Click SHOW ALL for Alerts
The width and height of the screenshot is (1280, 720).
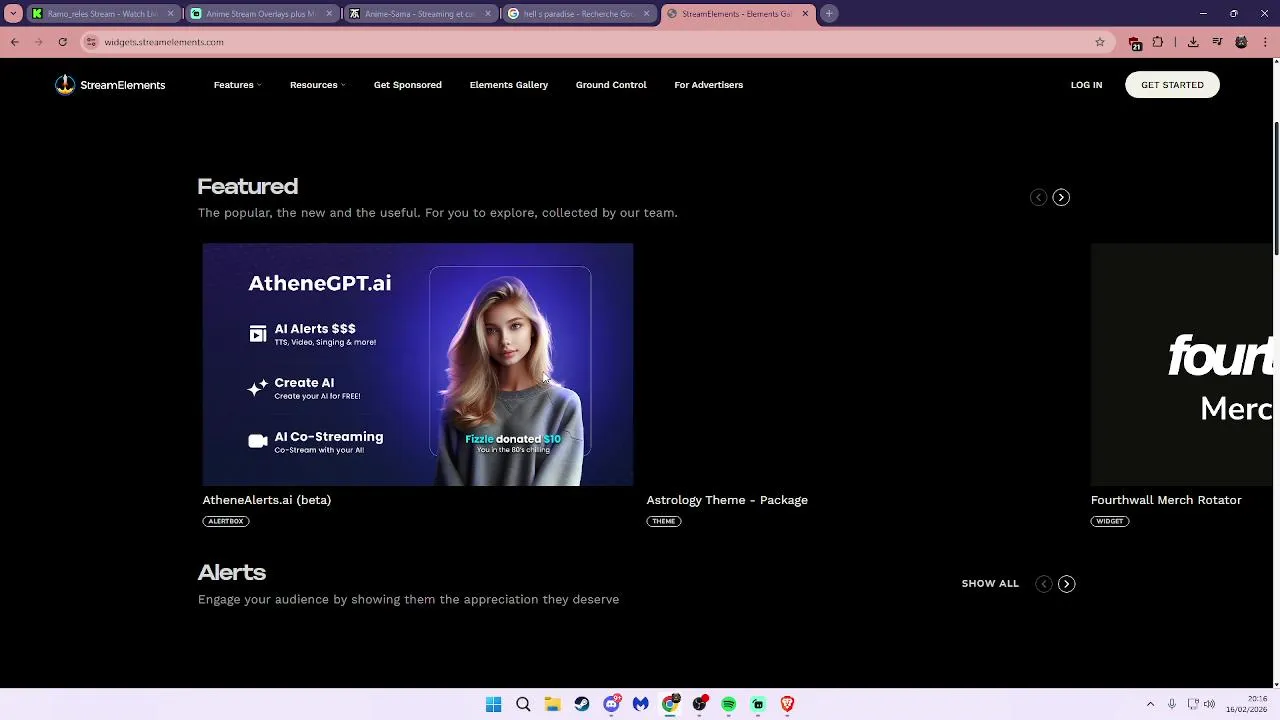[x=990, y=584]
